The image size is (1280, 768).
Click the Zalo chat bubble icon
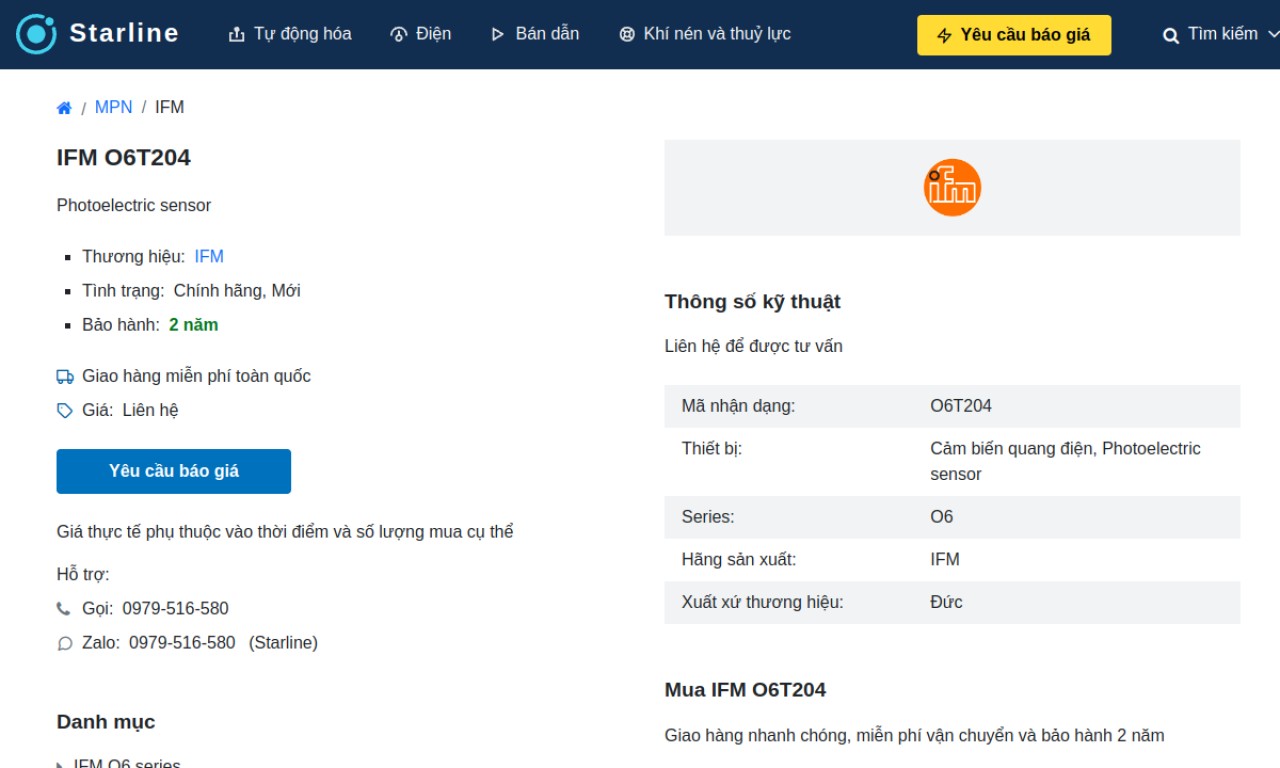click(x=65, y=643)
